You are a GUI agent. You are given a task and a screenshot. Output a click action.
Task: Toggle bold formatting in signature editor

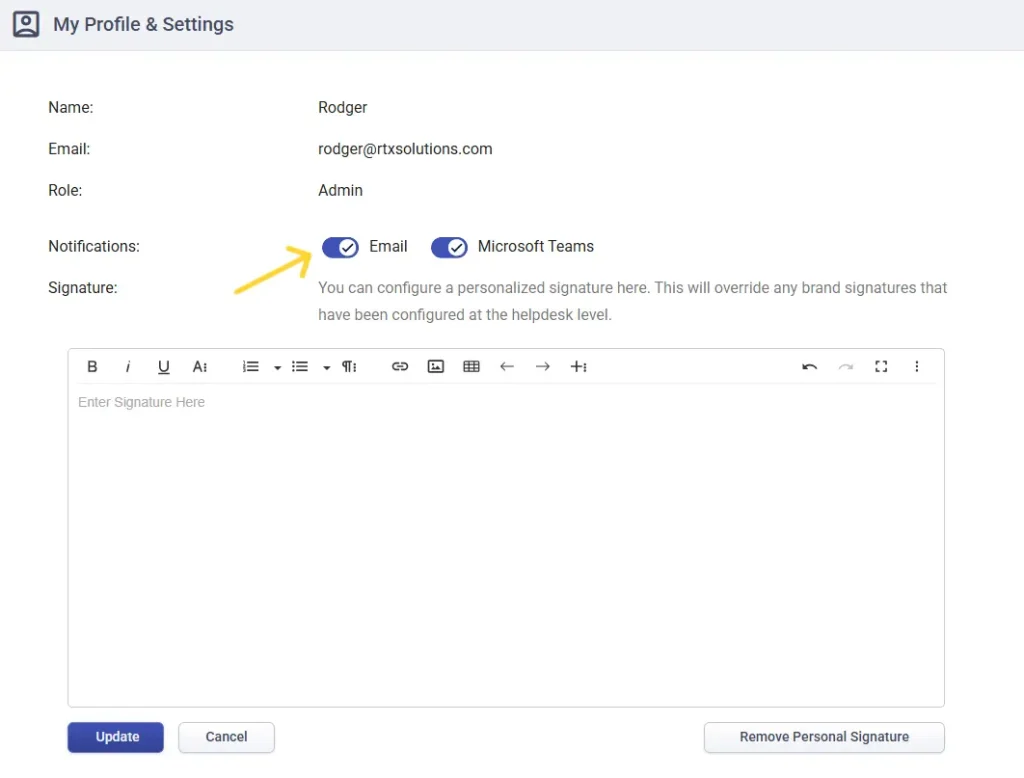click(92, 367)
